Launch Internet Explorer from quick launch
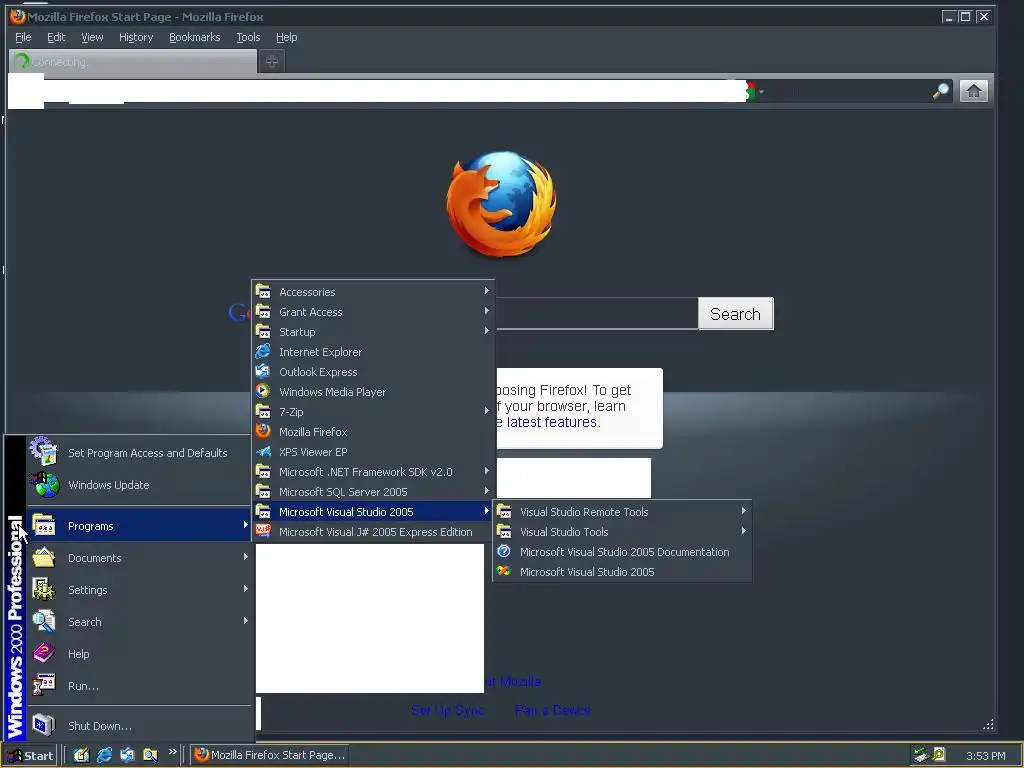The image size is (1024, 768). coord(104,756)
